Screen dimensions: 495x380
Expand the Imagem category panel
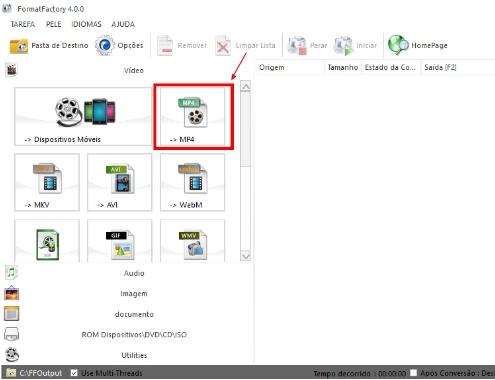(x=134, y=294)
